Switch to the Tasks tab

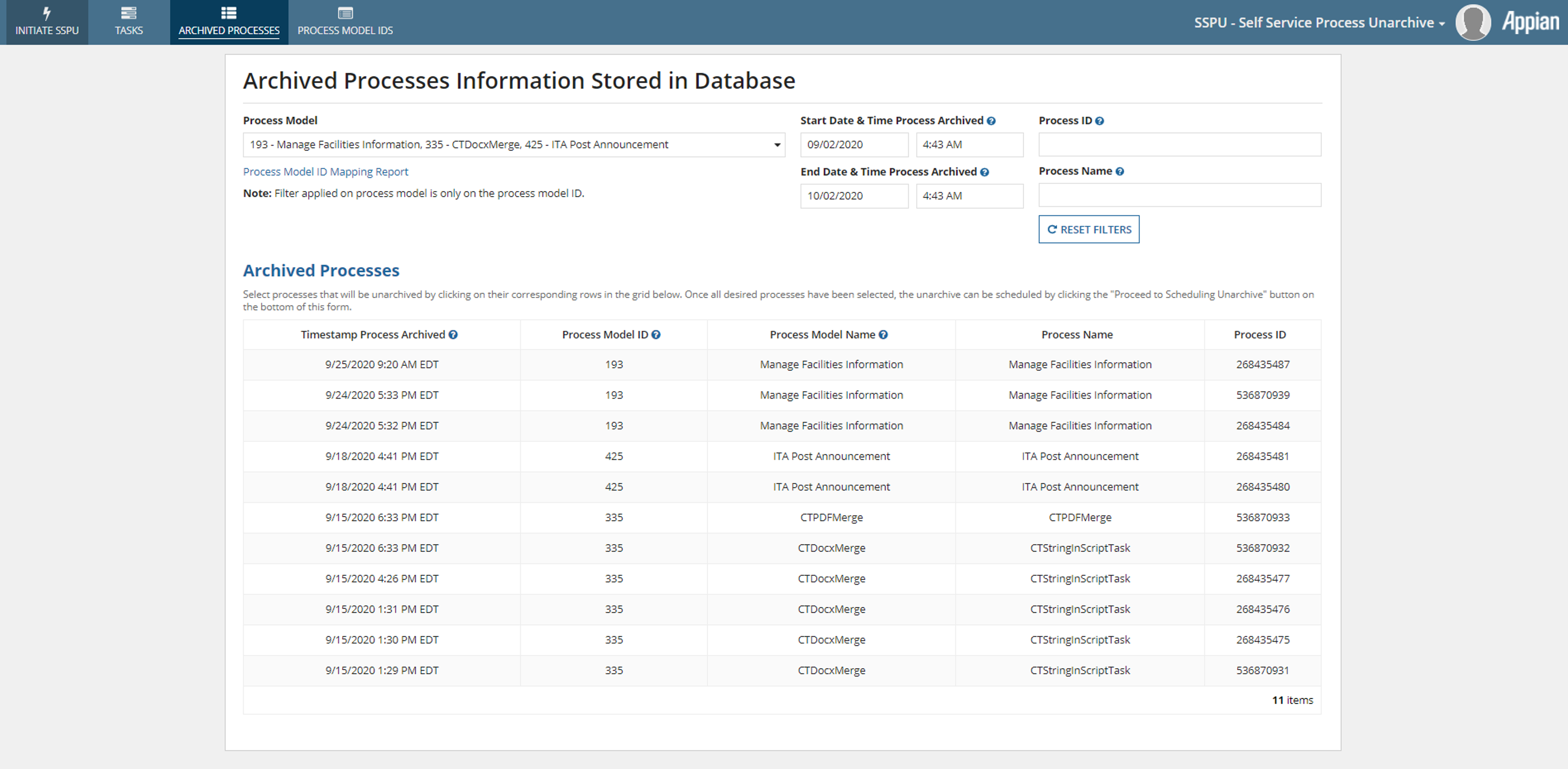(x=129, y=22)
